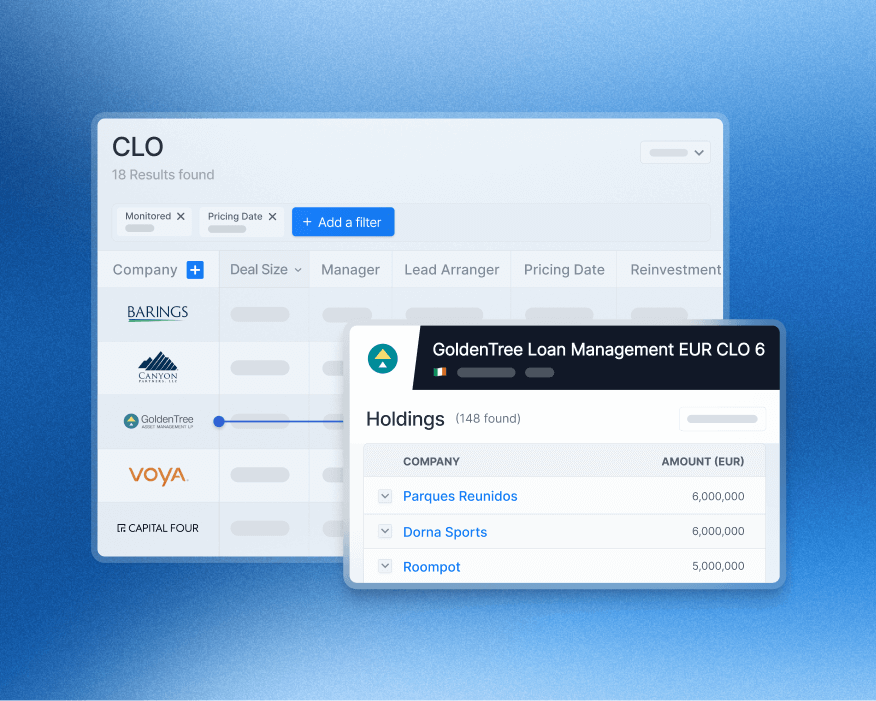
Task: Expand the Roompot holding row
Action: (384, 566)
